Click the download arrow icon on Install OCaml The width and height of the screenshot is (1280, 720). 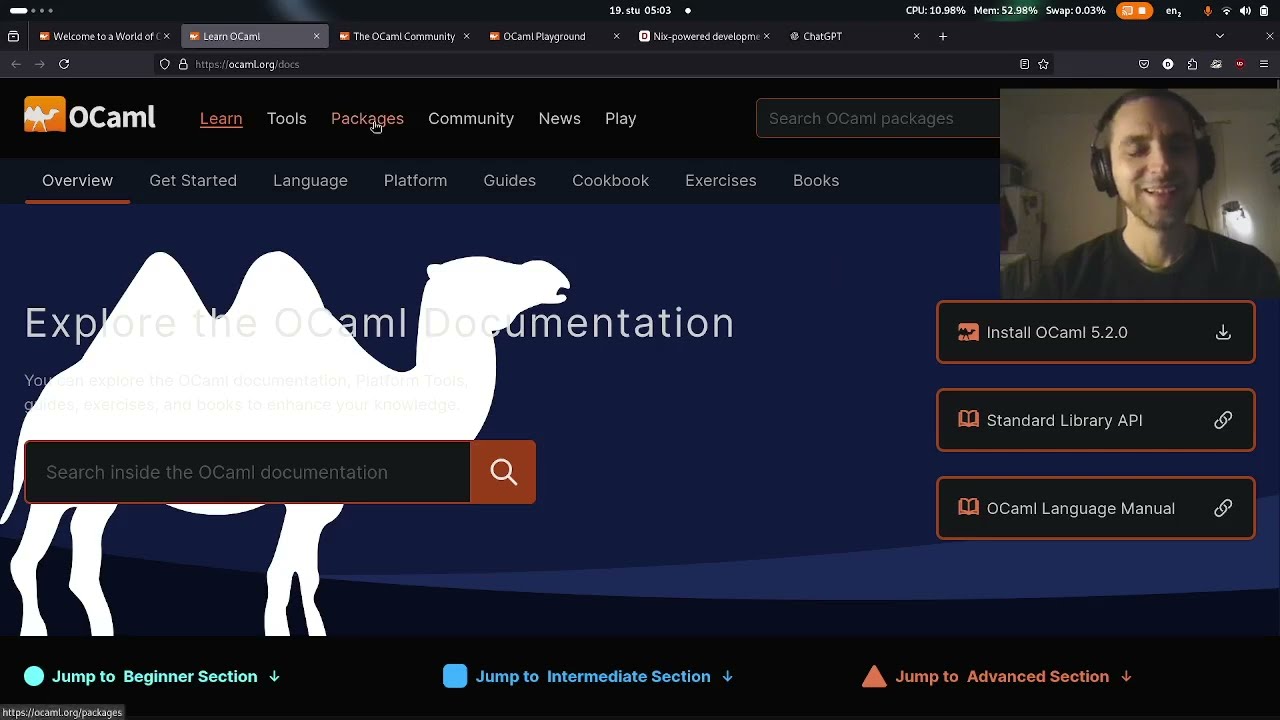pos(1223,332)
